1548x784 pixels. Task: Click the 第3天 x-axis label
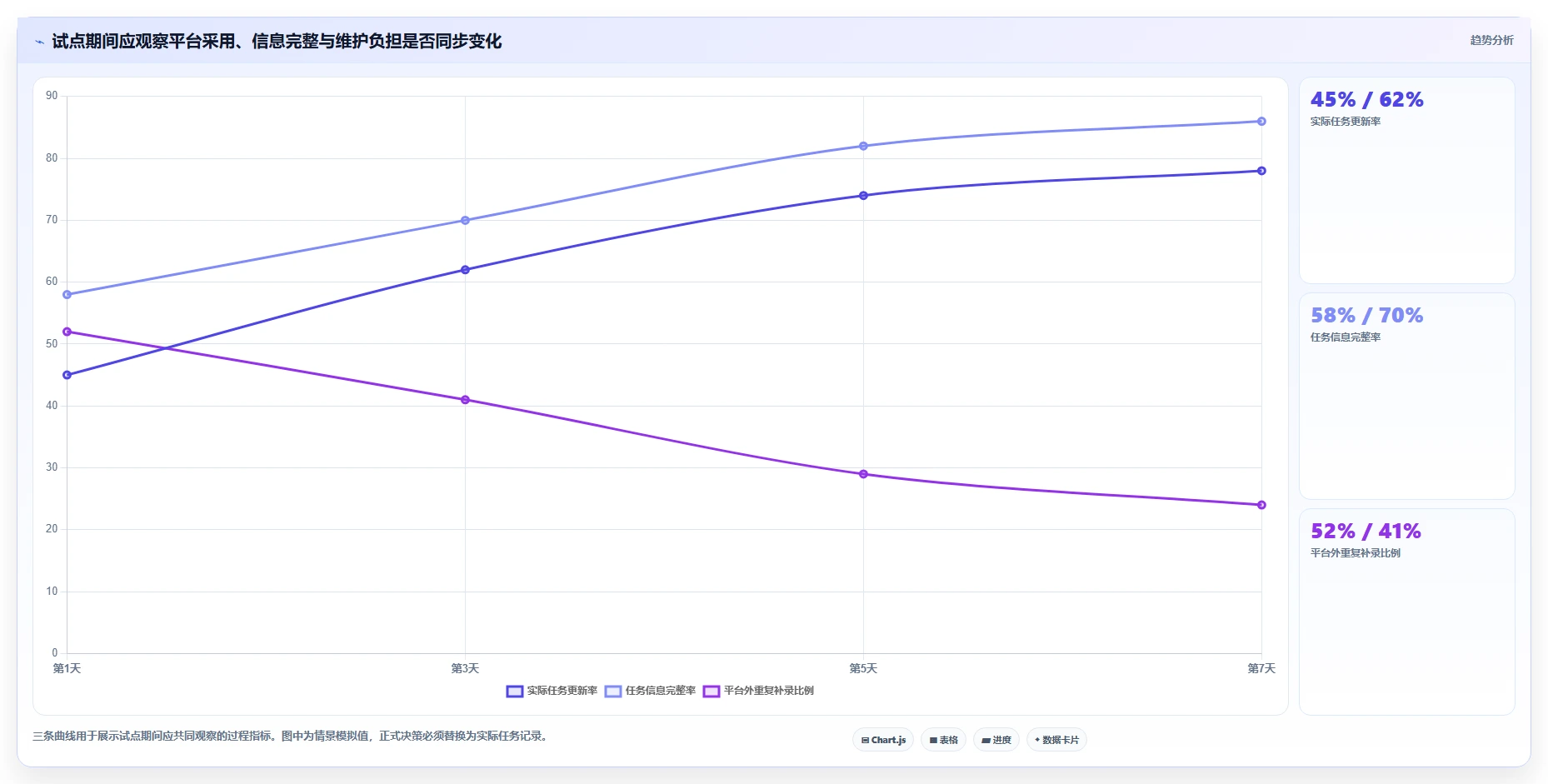465,668
